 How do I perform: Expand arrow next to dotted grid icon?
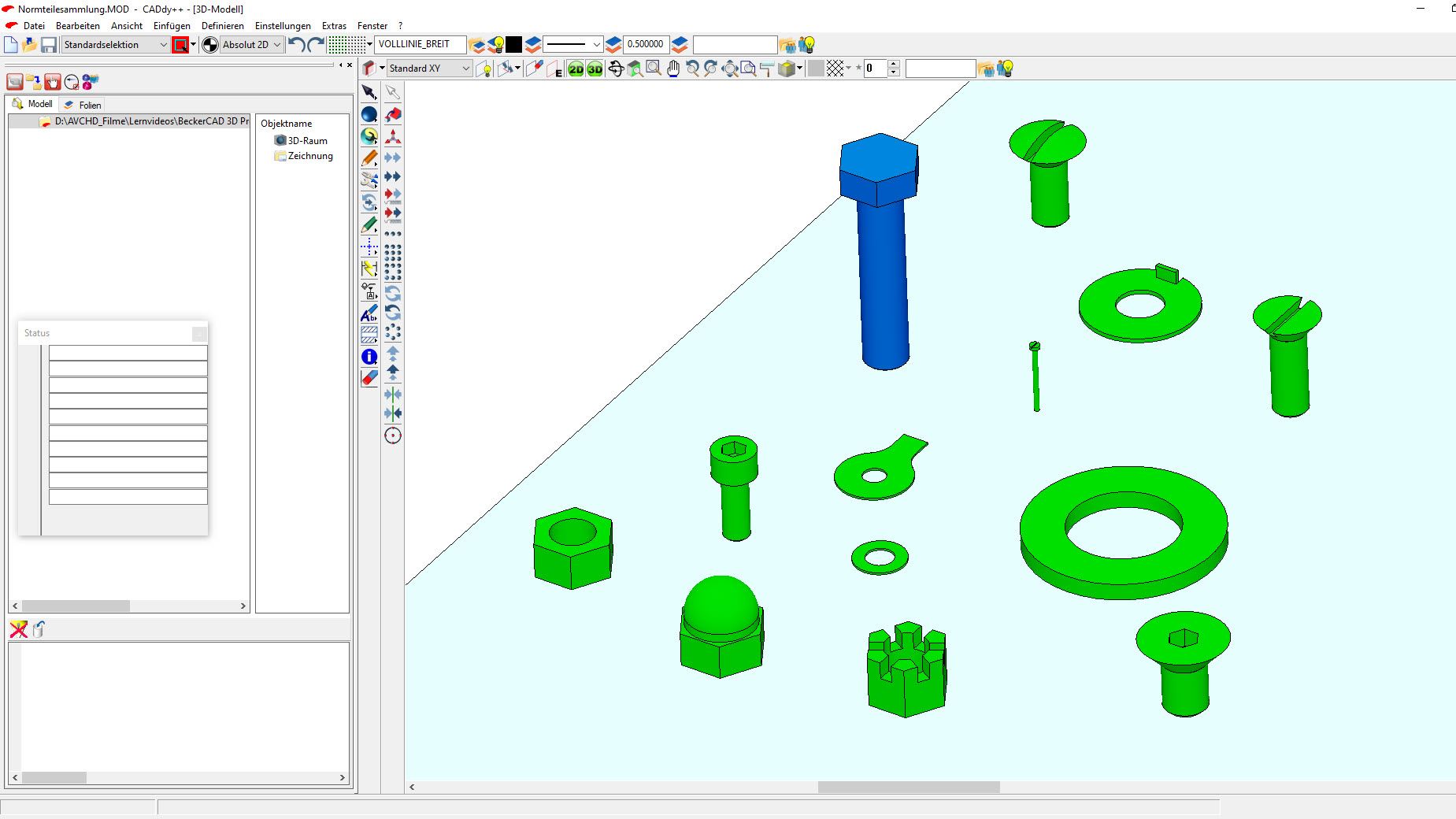(369, 45)
